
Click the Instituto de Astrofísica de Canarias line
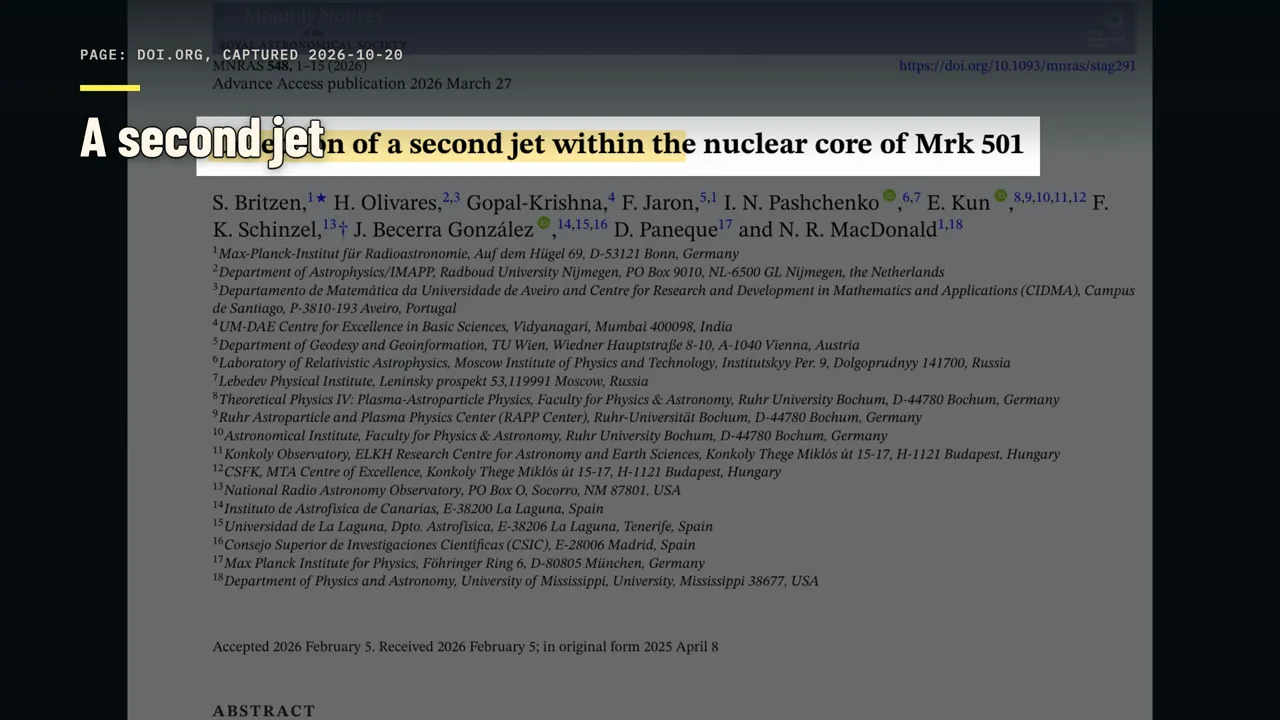pyautogui.click(x=408, y=508)
